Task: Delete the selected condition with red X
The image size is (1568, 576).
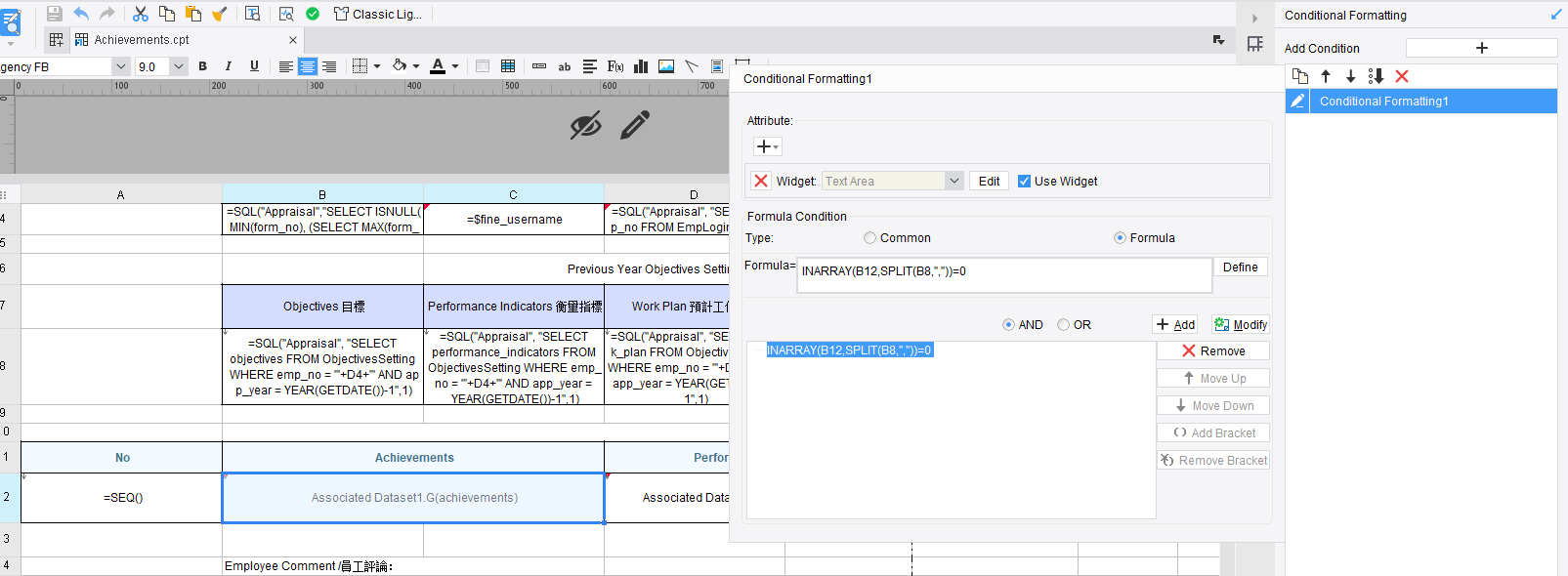Action: pyautogui.click(x=1402, y=76)
